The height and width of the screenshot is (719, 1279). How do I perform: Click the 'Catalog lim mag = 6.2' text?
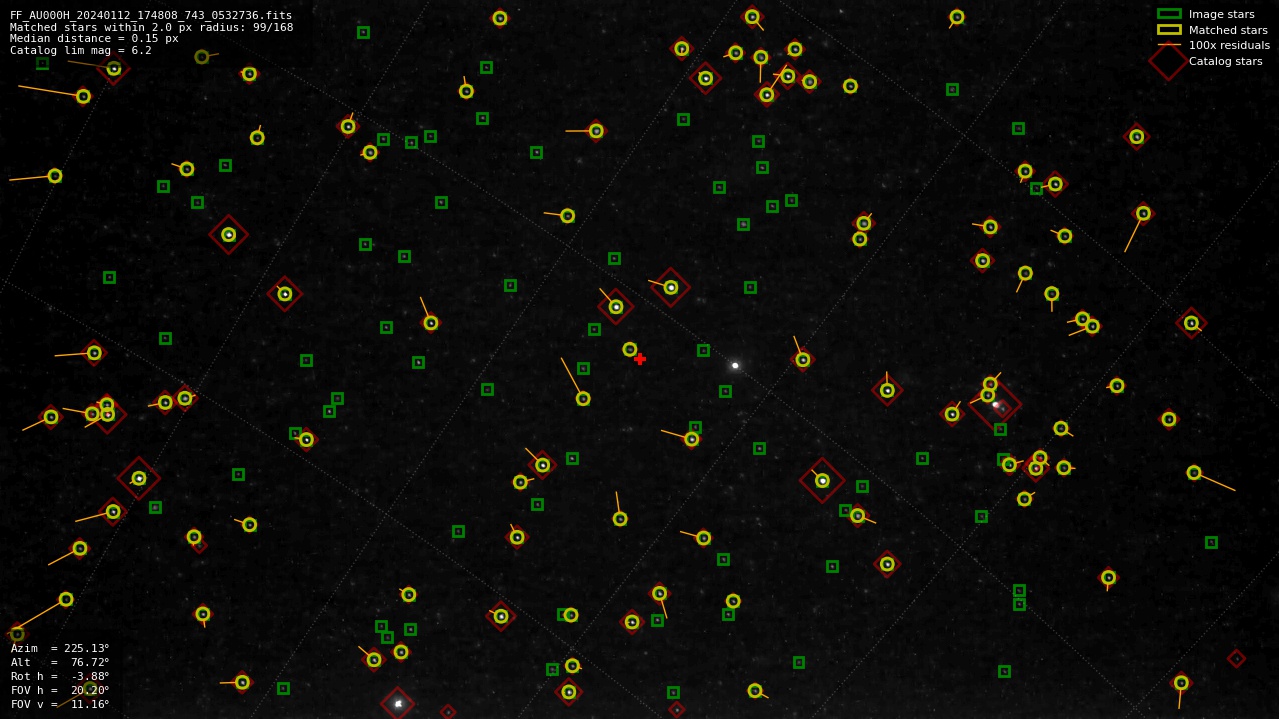(x=81, y=50)
